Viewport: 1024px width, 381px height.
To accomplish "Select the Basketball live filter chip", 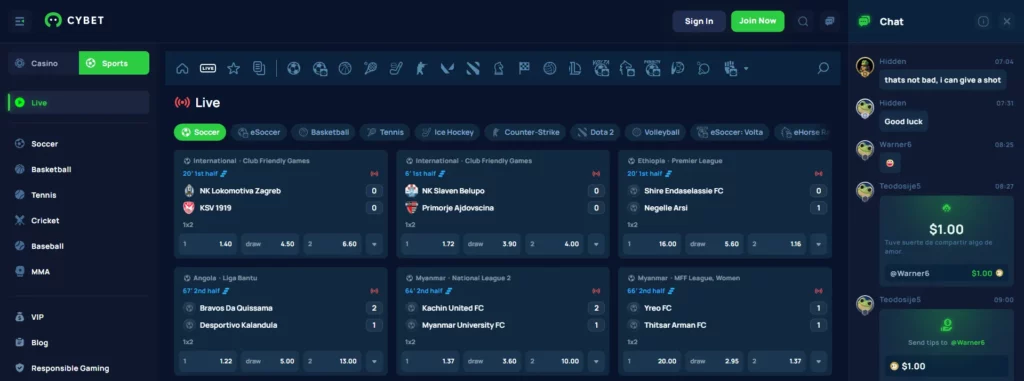I will click(x=323, y=132).
